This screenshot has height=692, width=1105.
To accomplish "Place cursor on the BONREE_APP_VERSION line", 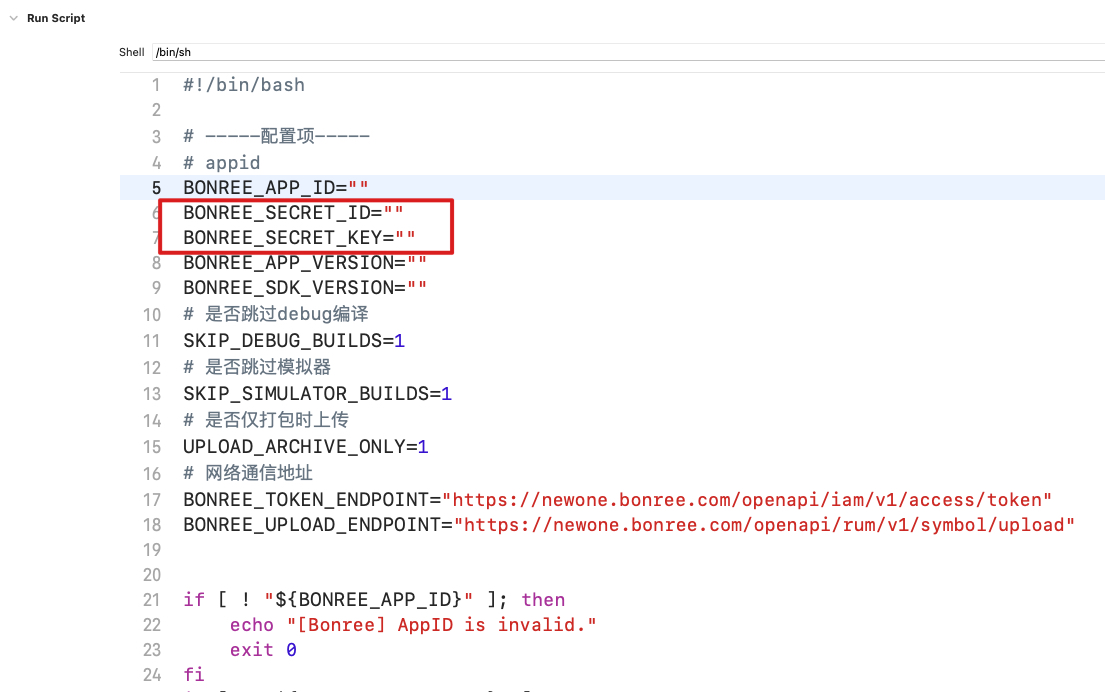I will 305,263.
